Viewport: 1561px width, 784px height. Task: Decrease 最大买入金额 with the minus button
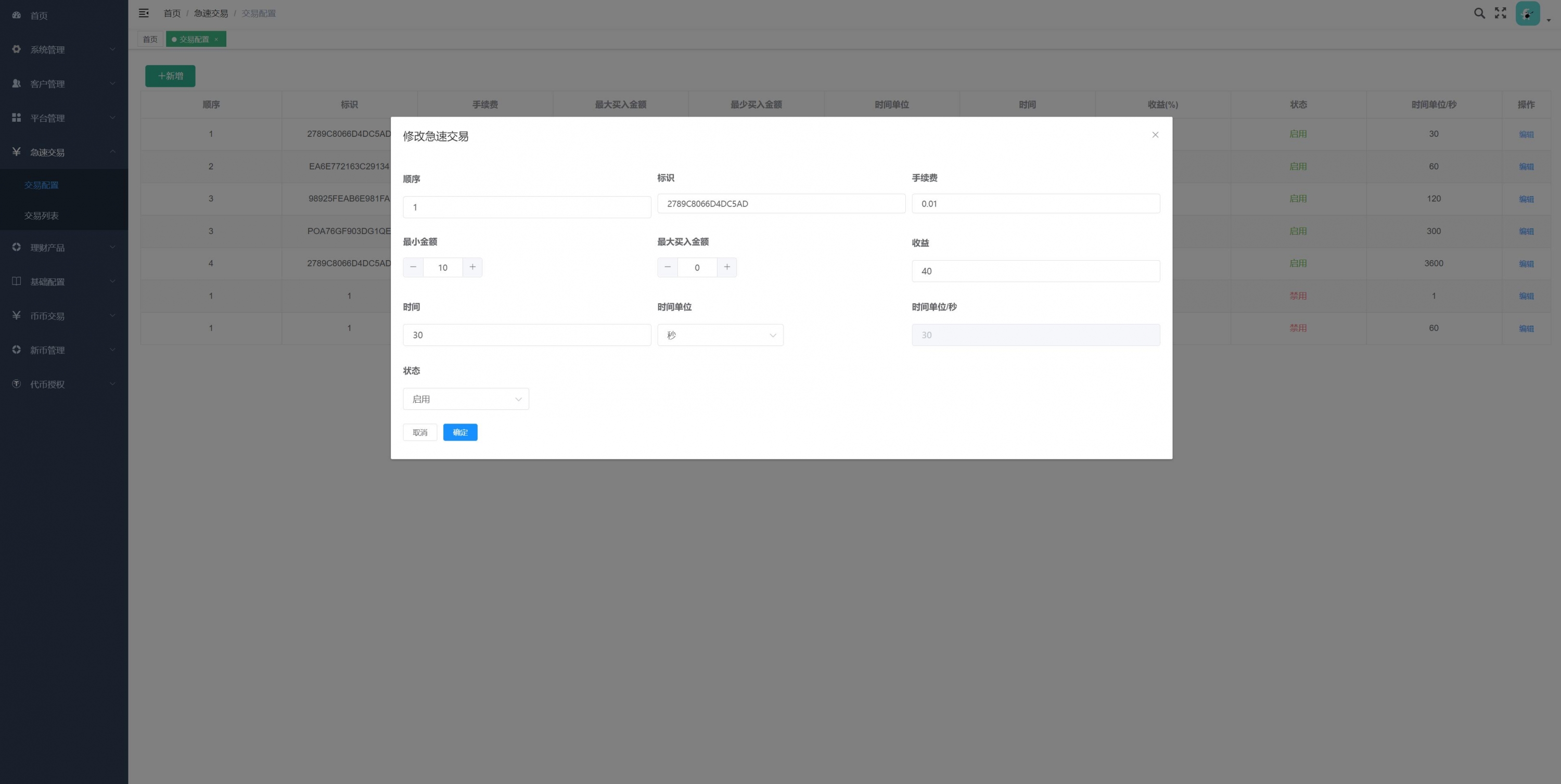pyautogui.click(x=667, y=267)
